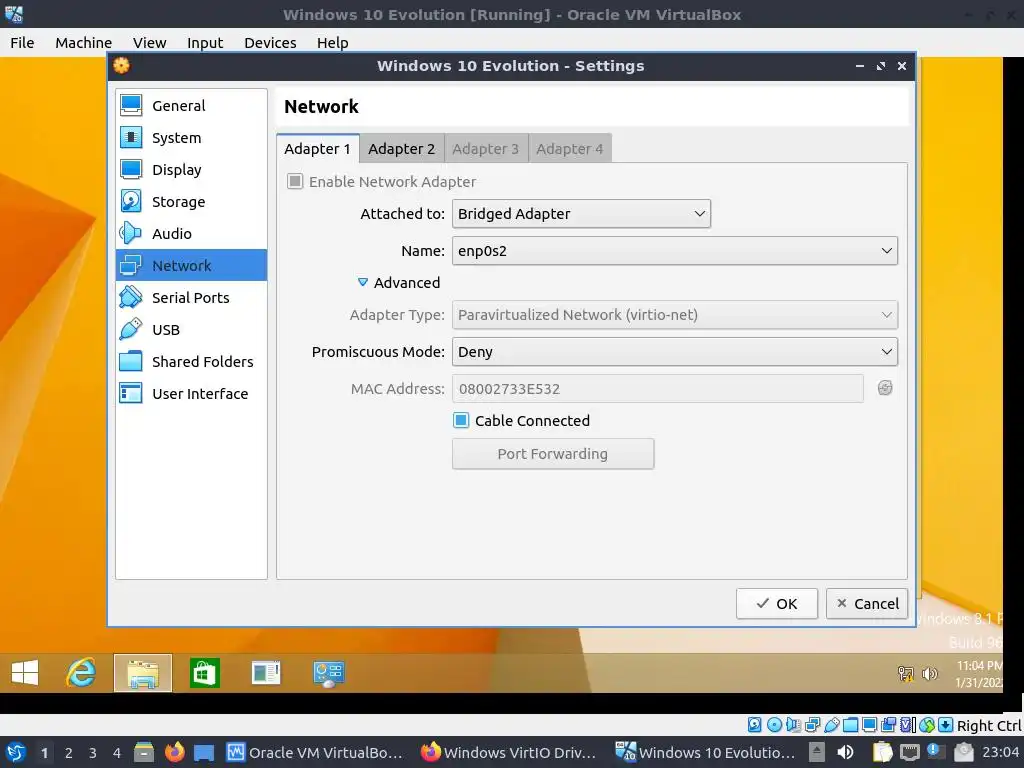Open the View menu
The image size is (1024, 768).
click(x=150, y=42)
